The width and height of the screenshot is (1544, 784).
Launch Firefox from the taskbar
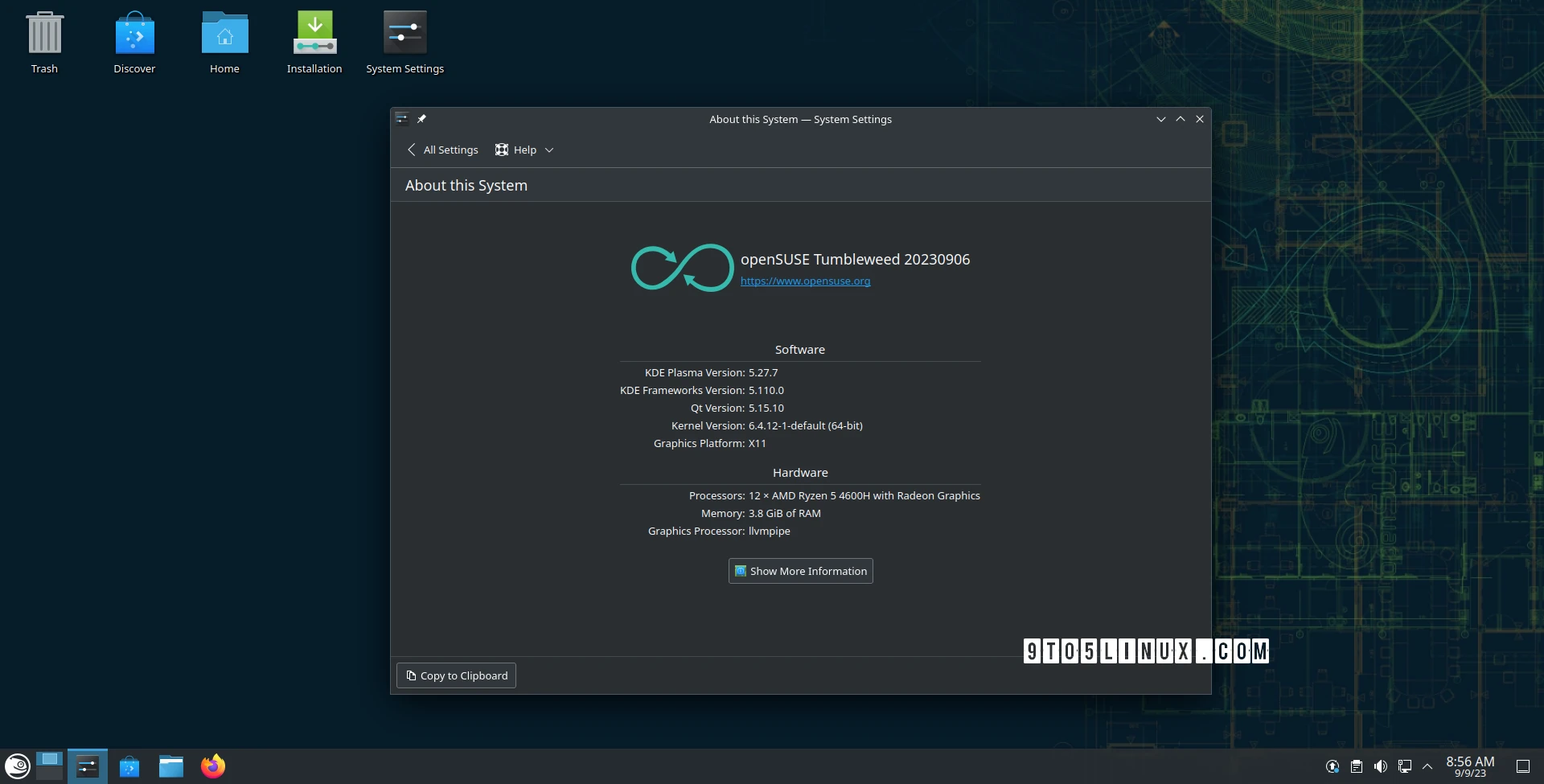(213, 766)
